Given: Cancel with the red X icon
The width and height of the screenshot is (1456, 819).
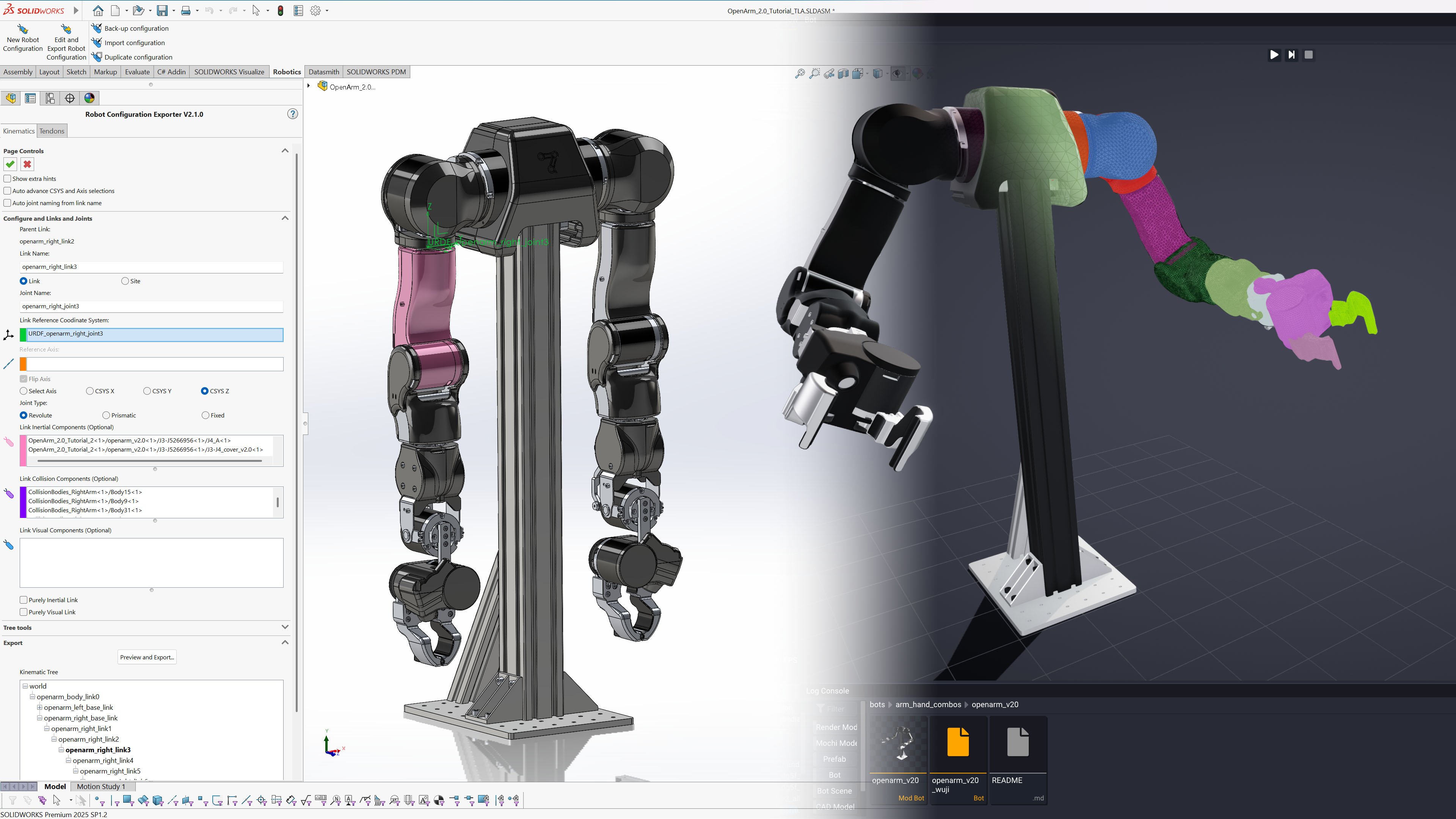Looking at the screenshot, I should pyautogui.click(x=27, y=165).
